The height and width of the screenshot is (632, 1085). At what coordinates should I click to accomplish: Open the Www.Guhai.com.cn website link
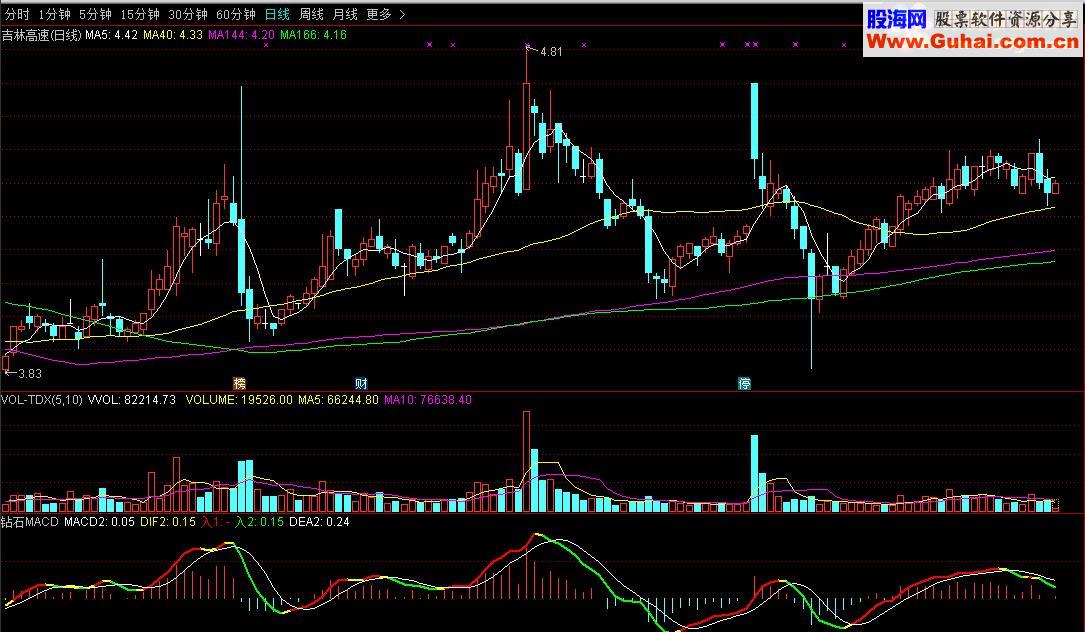[x=972, y=42]
